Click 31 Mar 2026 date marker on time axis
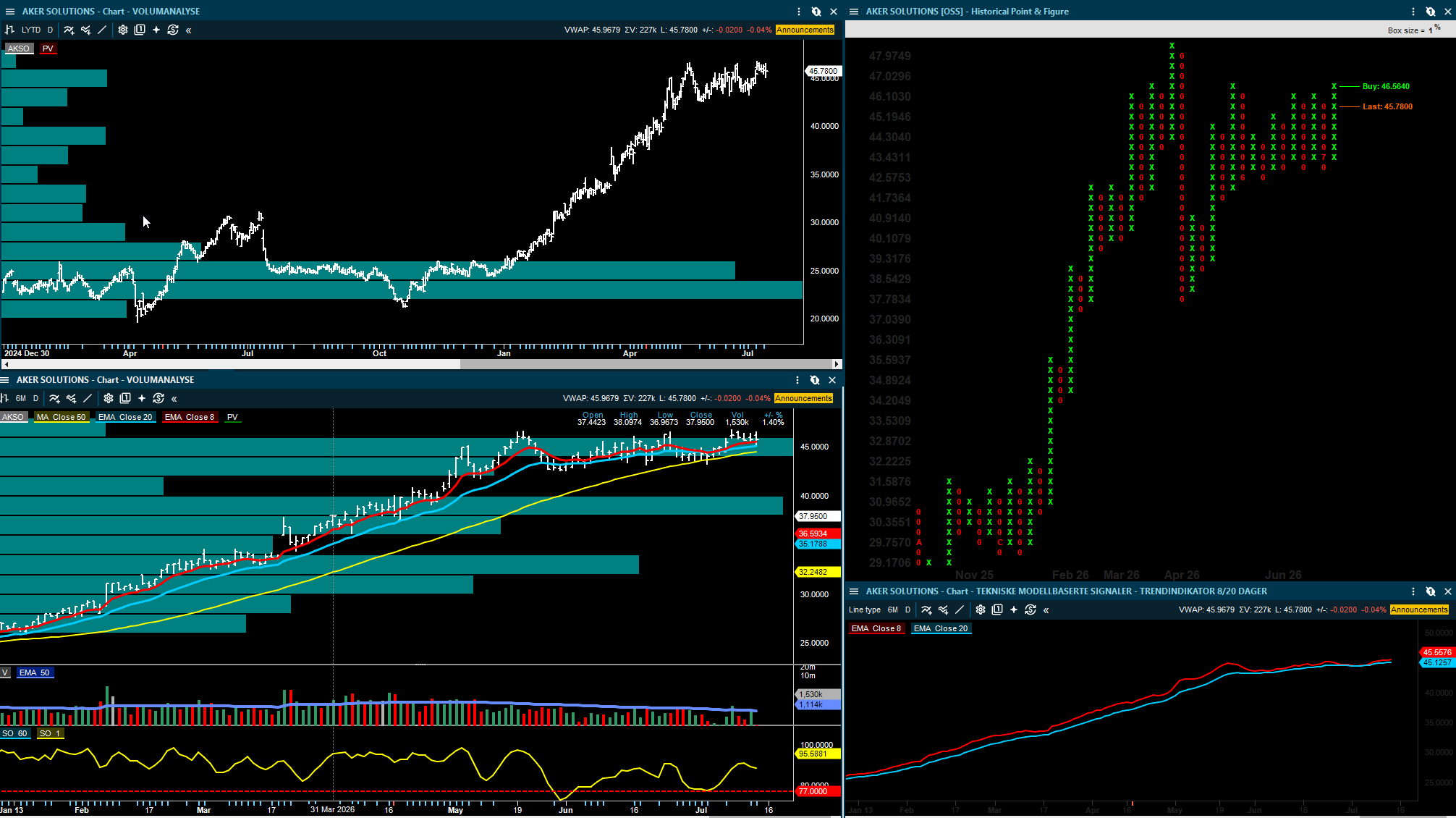The width and height of the screenshot is (1456, 818). point(333,809)
